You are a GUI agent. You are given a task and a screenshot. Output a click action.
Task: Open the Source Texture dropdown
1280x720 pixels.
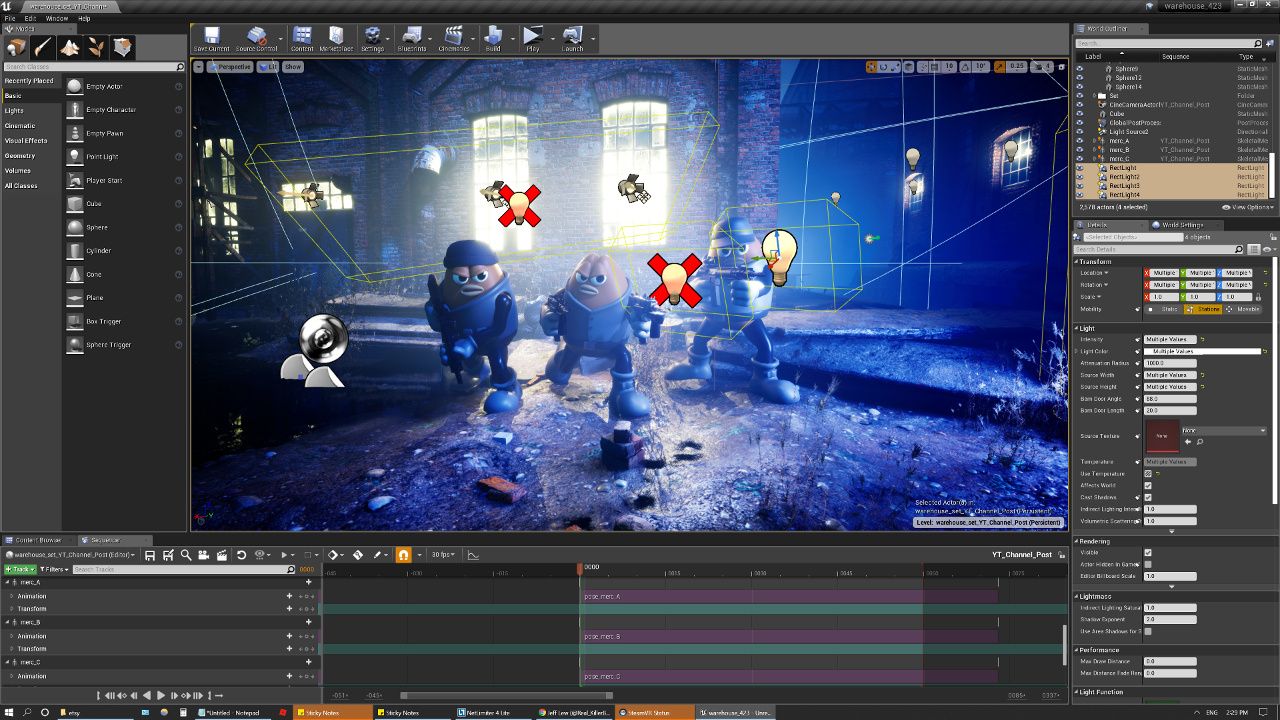point(1225,431)
